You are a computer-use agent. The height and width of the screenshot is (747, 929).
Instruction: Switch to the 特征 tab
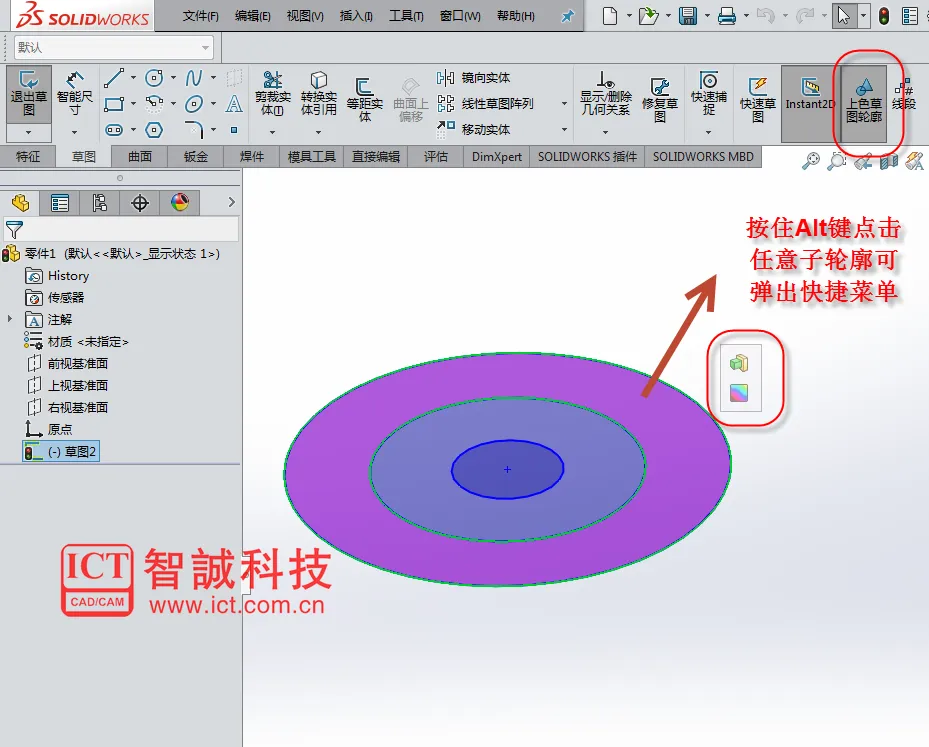point(28,156)
